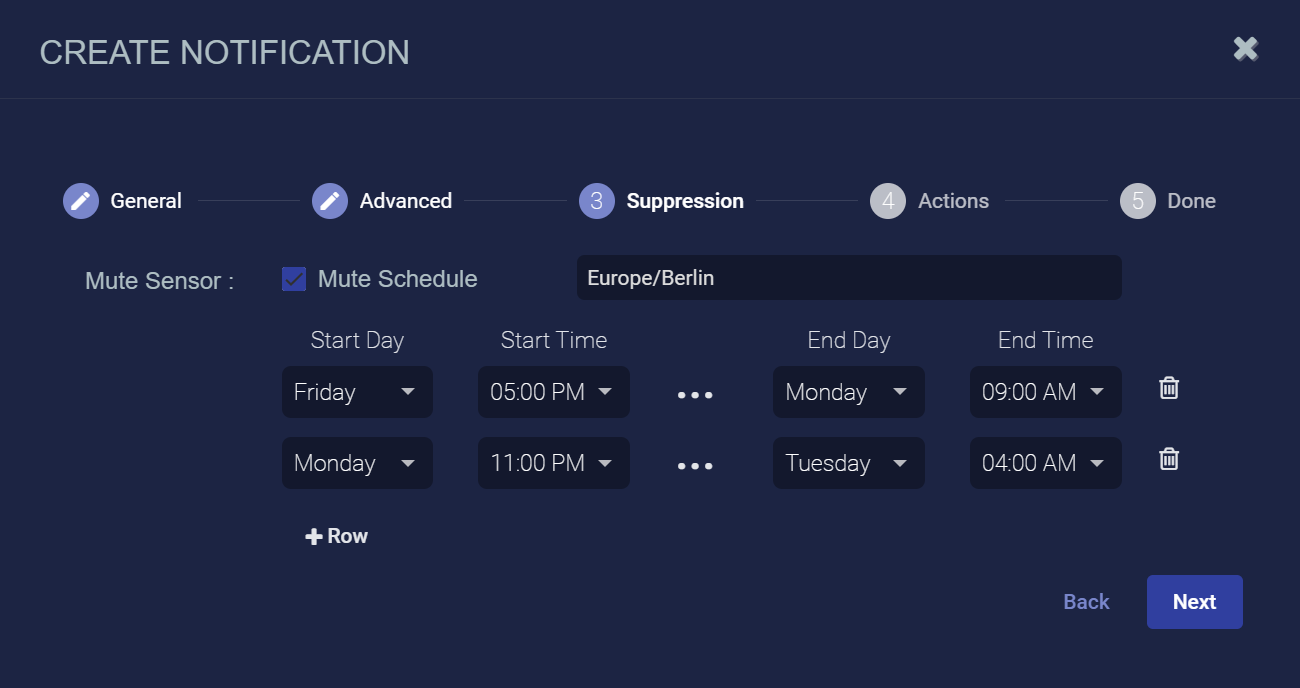
Task: Change the 04:00 AM end time
Action: [x=1045, y=463]
